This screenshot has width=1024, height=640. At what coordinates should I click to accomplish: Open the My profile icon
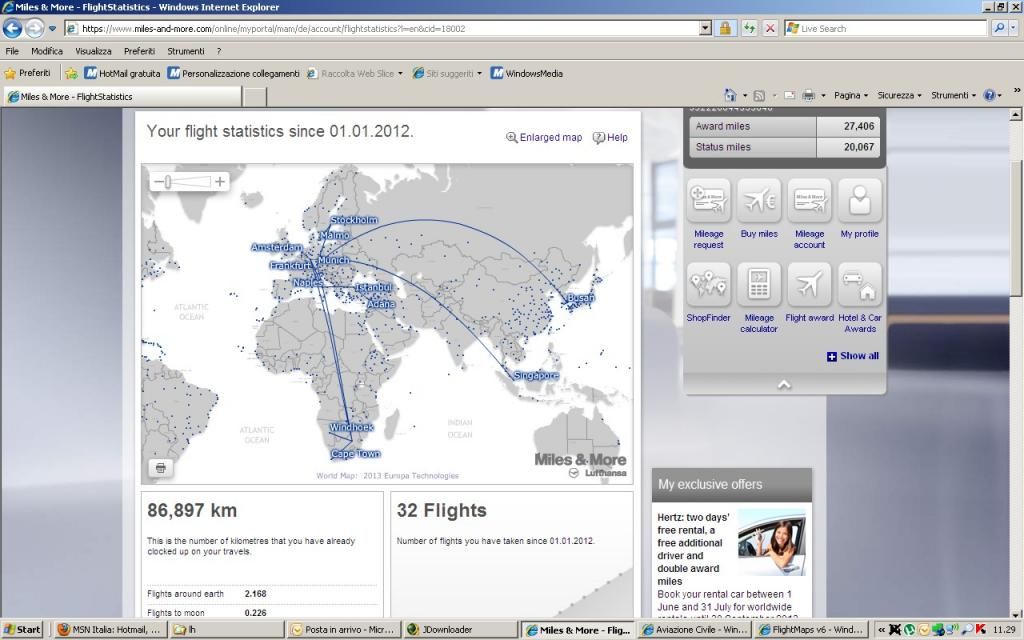(859, 200)
